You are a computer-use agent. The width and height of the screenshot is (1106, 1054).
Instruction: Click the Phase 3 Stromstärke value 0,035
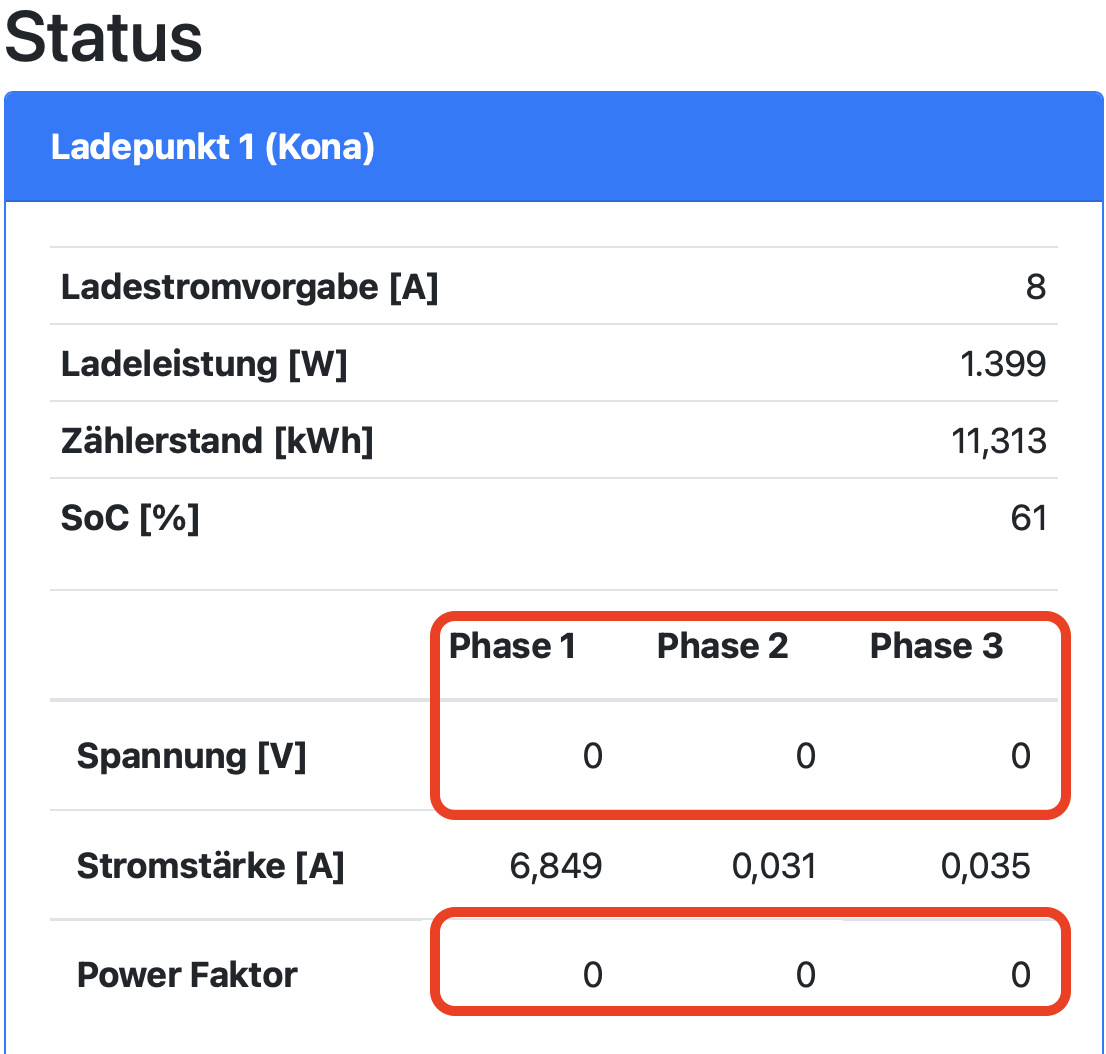(986, 865)
